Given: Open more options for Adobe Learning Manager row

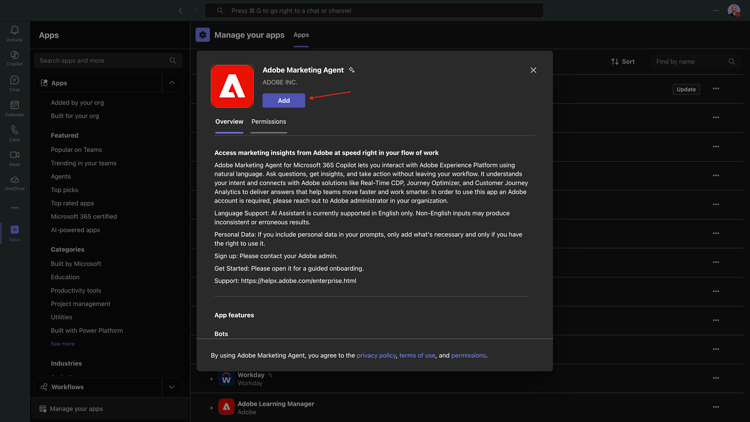Looking at the screenshot, I should pyautogui.click(x=716, y=407).
